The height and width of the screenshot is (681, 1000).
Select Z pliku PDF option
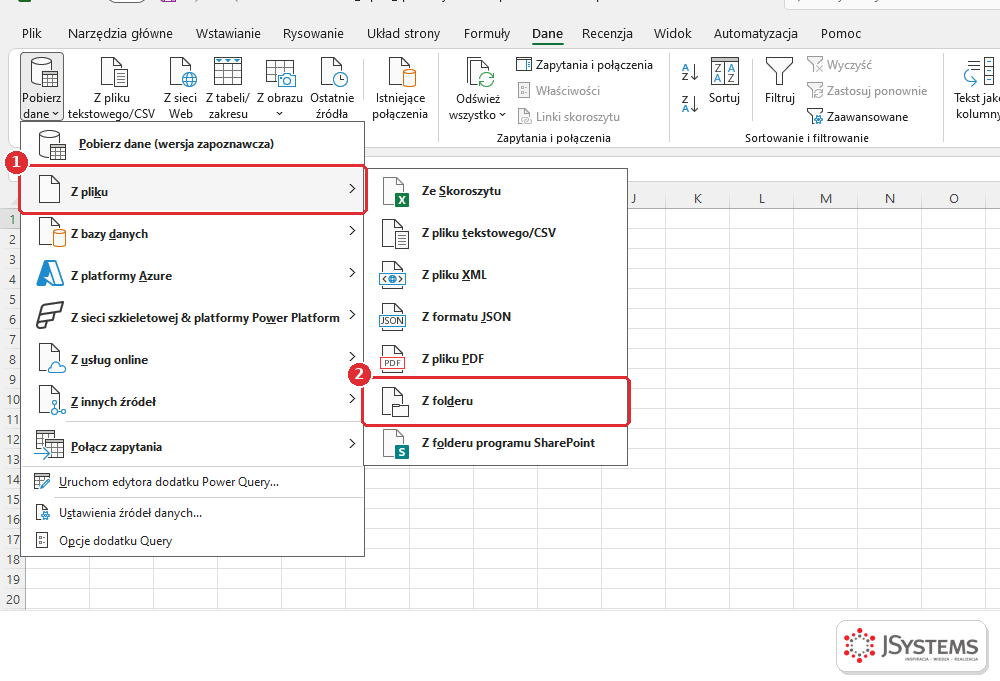pos(496,359)
